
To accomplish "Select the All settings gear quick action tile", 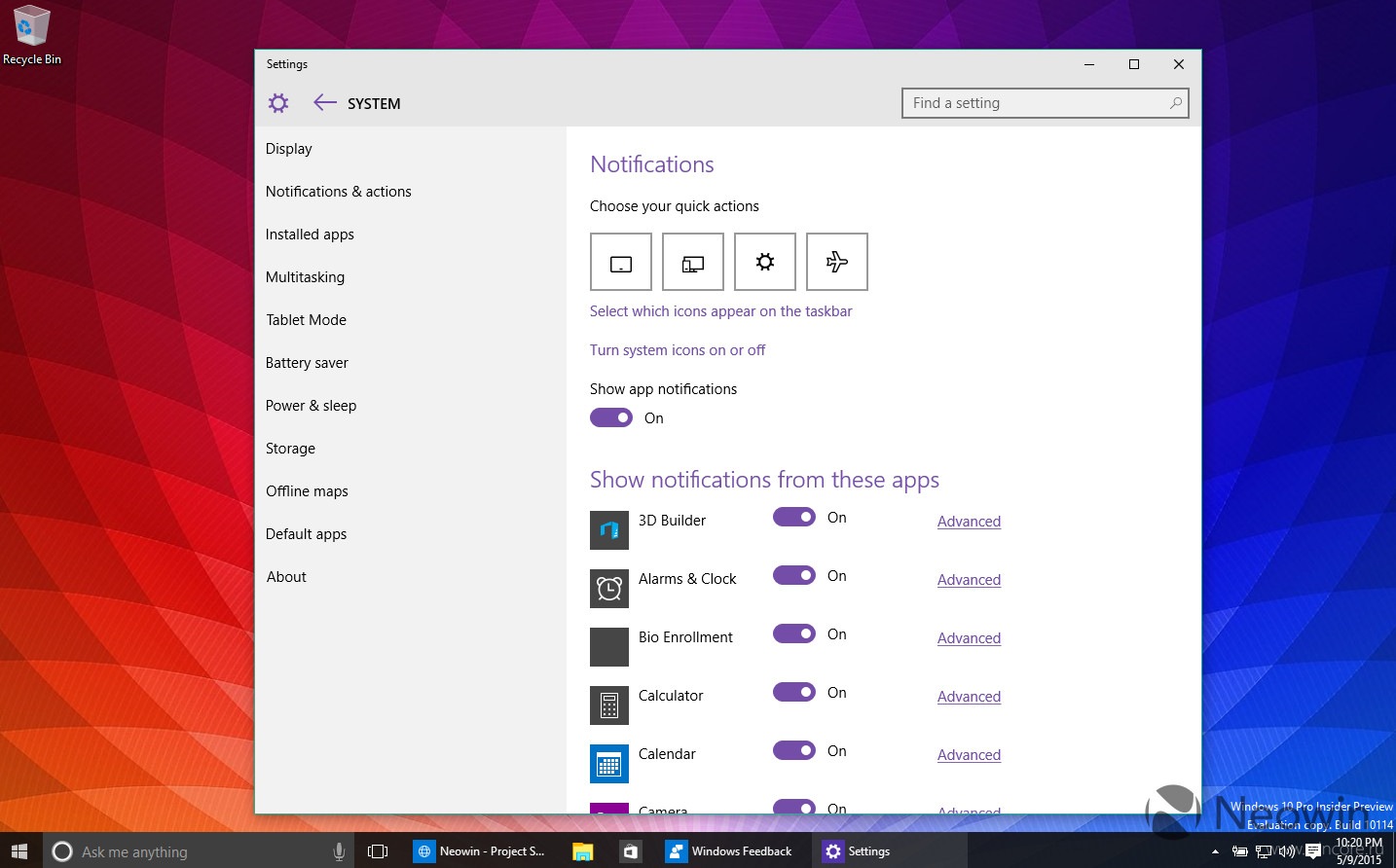I will (x=765, y=262).
